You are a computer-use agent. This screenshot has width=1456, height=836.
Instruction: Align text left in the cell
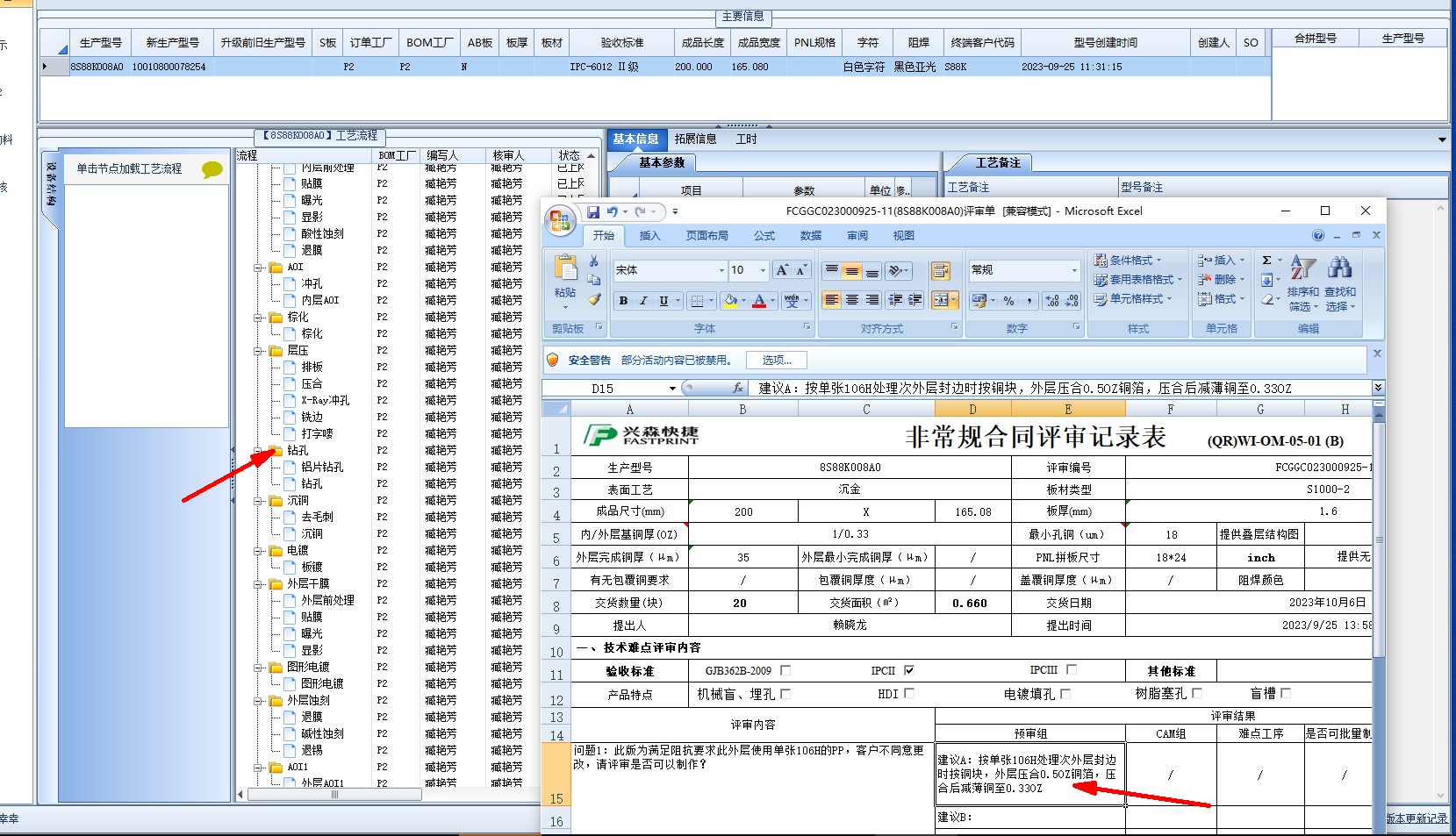click(x=832, y=300)
